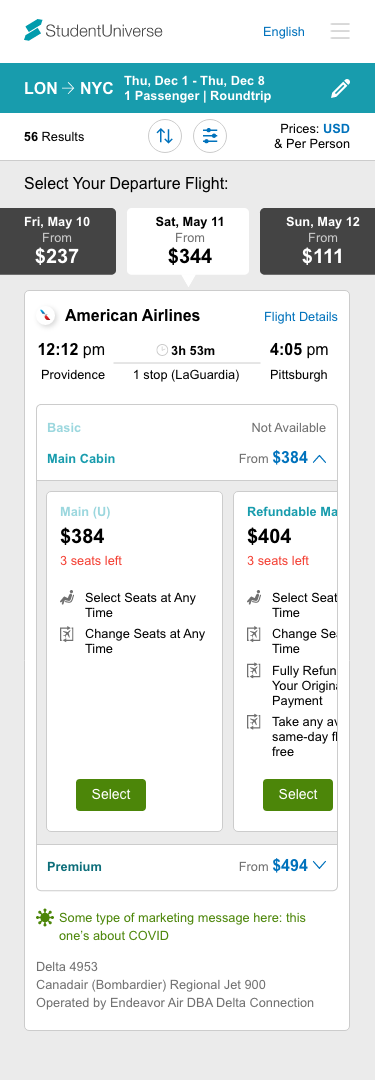The width and height of the screenshot is (375, 1080).
Task: Switch to Sun, May 12 date tab
Action: 318,241
